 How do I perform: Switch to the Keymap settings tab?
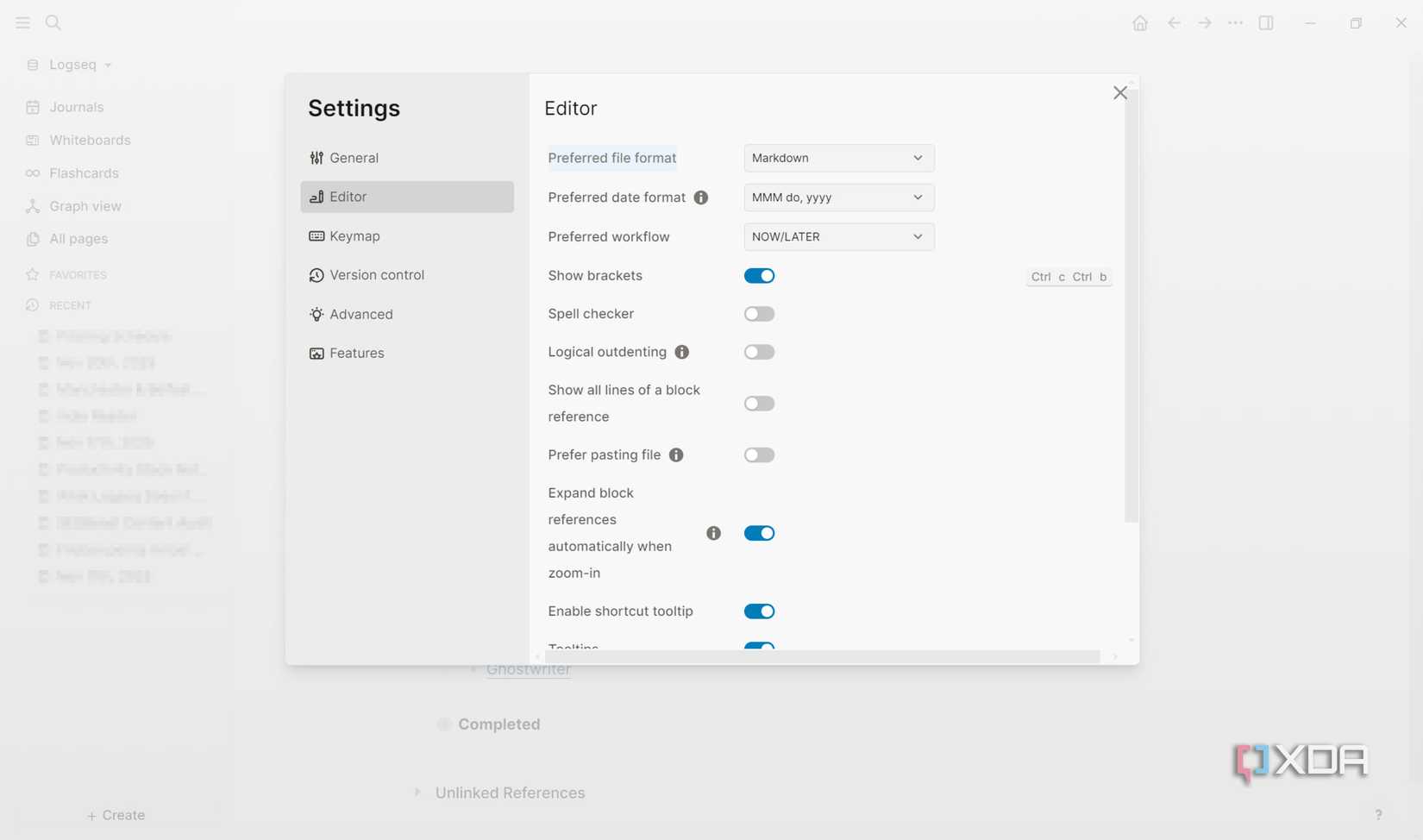click(x=354, y=236)
